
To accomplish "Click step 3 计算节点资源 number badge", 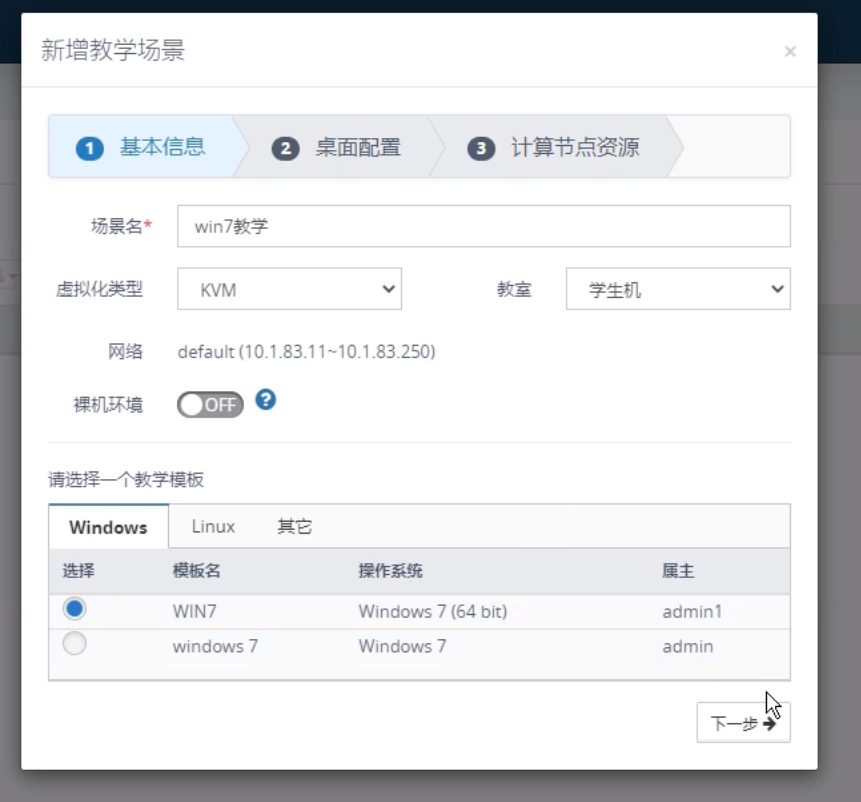I will pyautogui.click(x=481, y=149).
